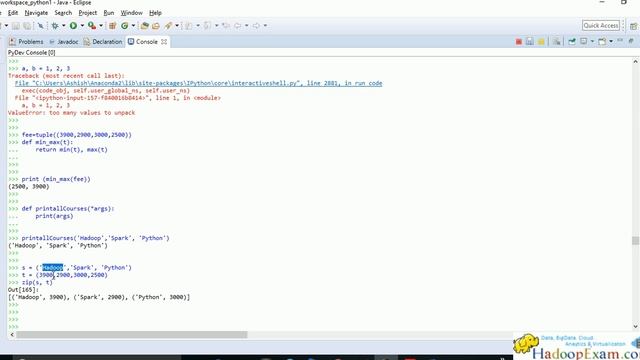Click the Open Task icon
The image size is (640, 360).
coord(156,26)
